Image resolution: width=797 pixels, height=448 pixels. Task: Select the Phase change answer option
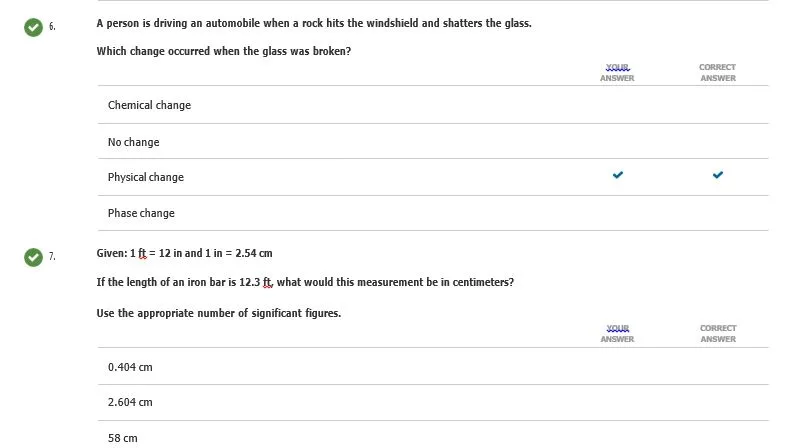pos(433,213)
